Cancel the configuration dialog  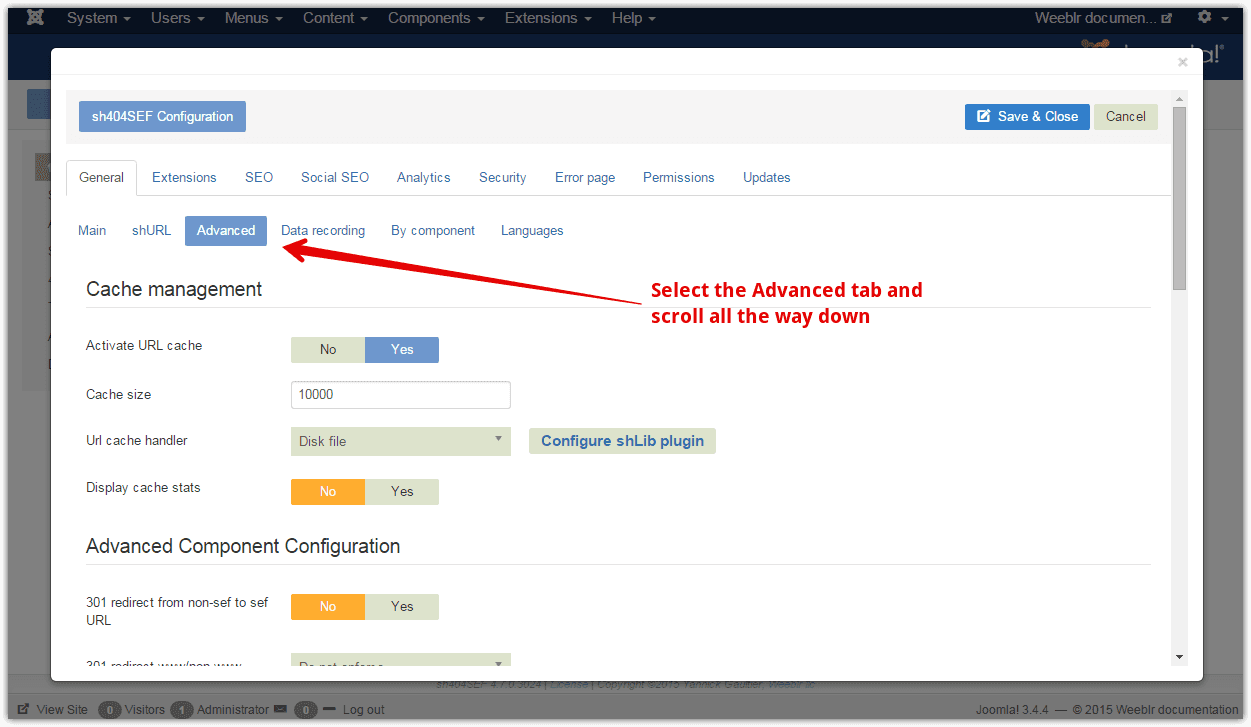[x=1126, y=116]
